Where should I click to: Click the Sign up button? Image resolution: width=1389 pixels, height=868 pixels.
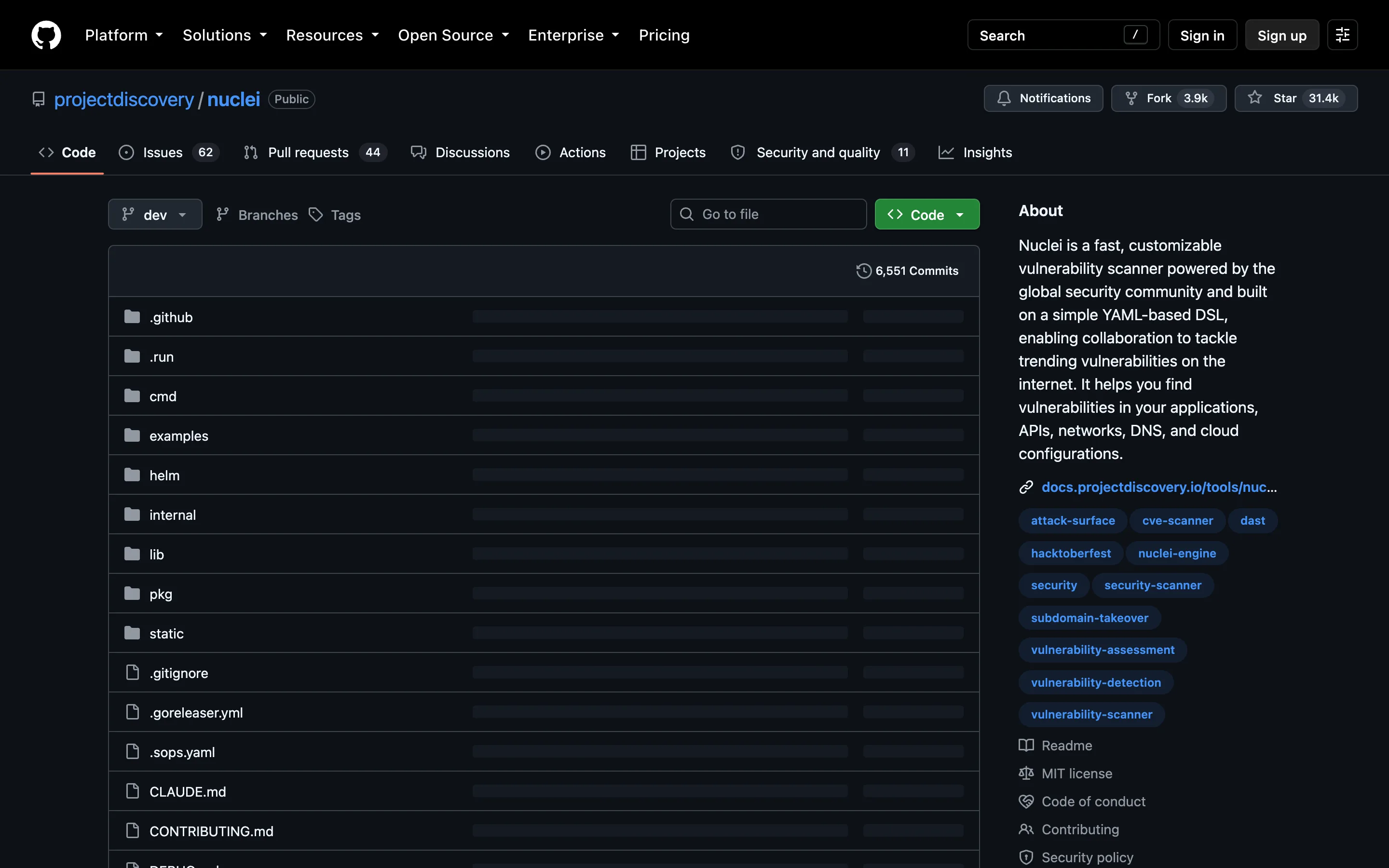click(1281, 35)
